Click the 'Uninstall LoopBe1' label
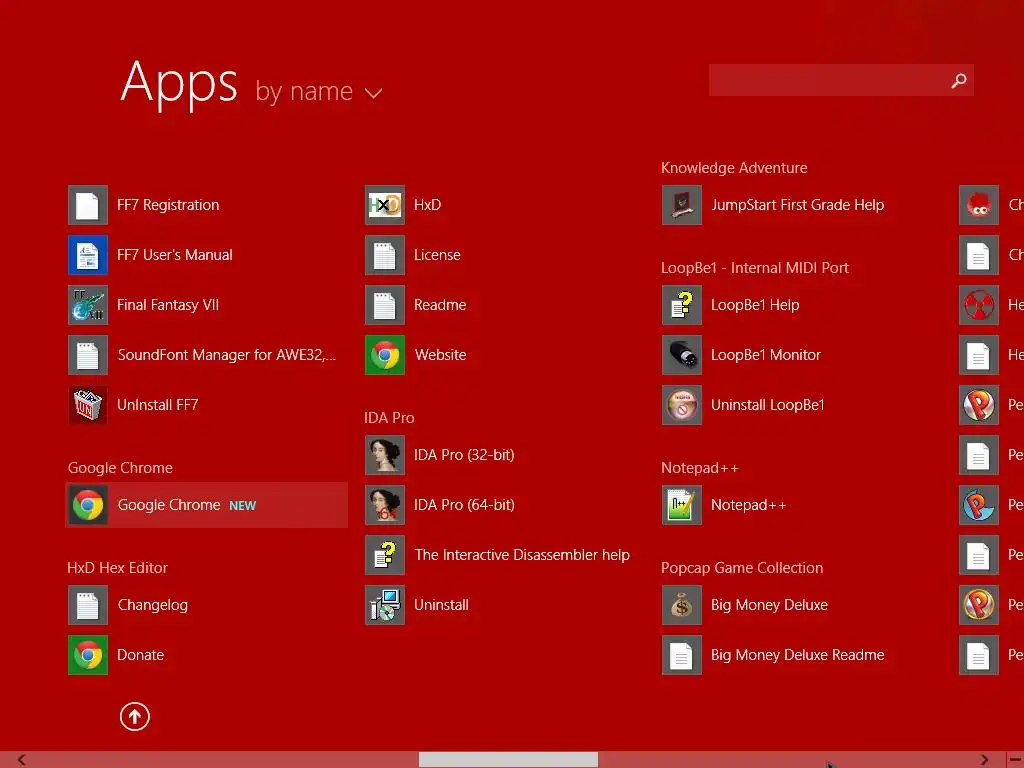The height and width of the screenshot is (768, 1024). click(x=767, y=405)
